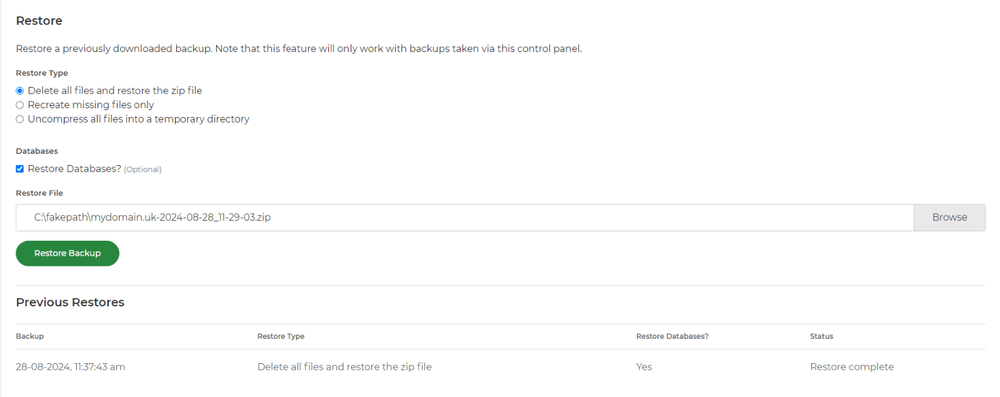Click the Backup column header
The width and height of the screenshot is (1000, 397).
(x=30, y=336)
